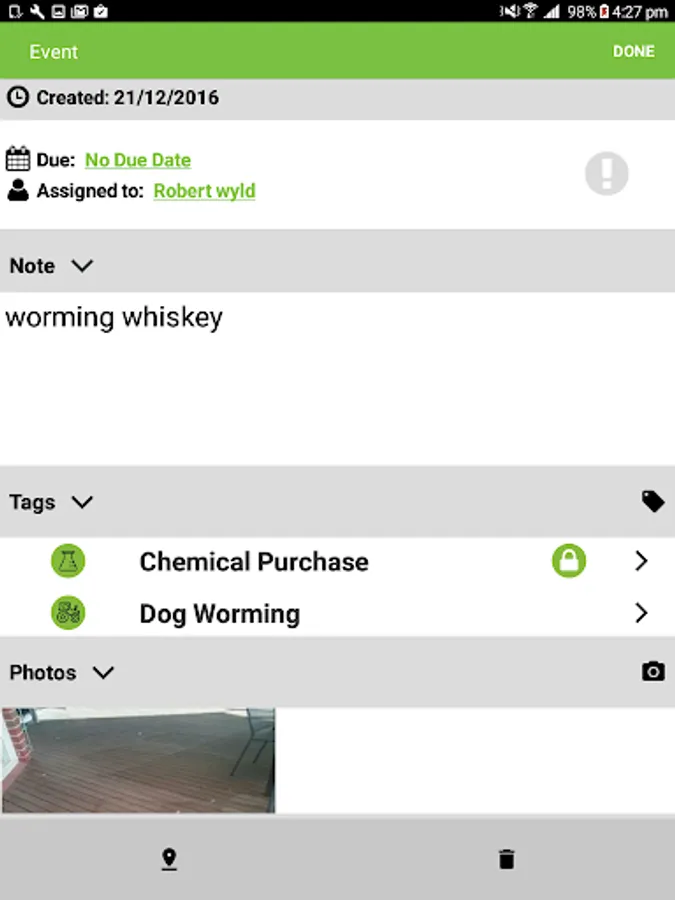This screenshot has width=675, height=900.
Task: Collapse the Tags section chevron
Action: [82, 502]
